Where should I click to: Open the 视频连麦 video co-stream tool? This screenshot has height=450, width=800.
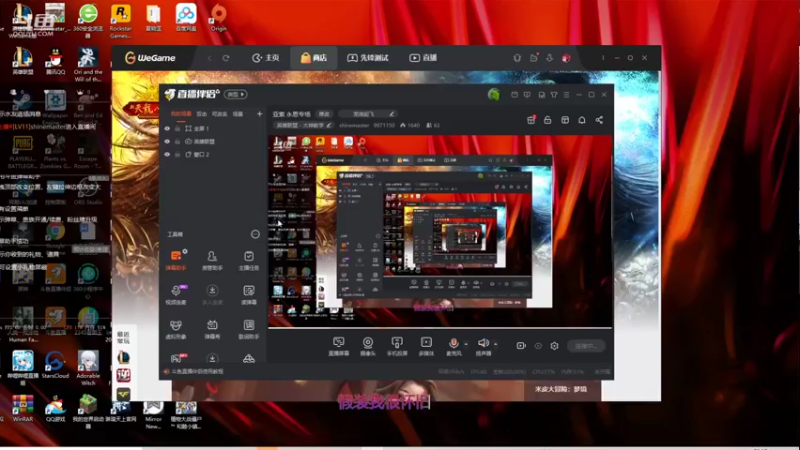pyautogui.click(x=176, y=294)
